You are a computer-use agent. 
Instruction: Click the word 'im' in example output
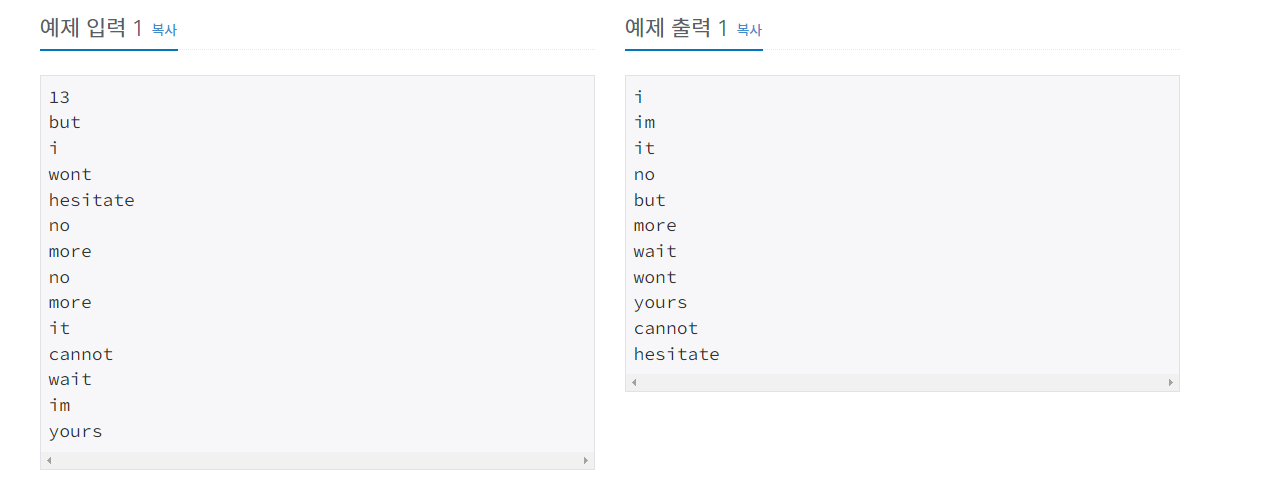(x=645, y=122)
